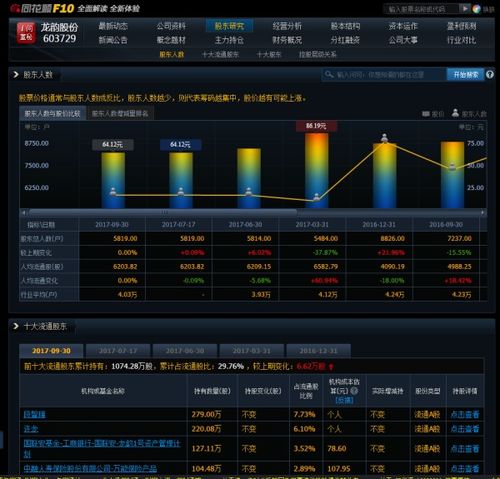The width and height of the screenshot is (500, 479).
Task: Click 点击查看 in the 127.11万 row
Action: (x=465, y=448)
